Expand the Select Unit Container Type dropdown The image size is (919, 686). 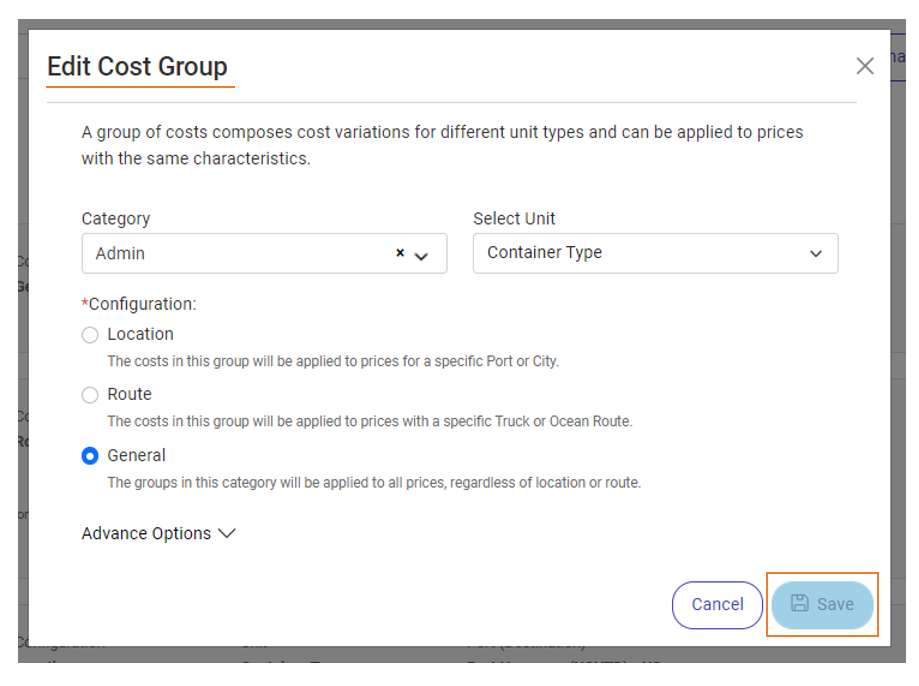tap(655, 253)
